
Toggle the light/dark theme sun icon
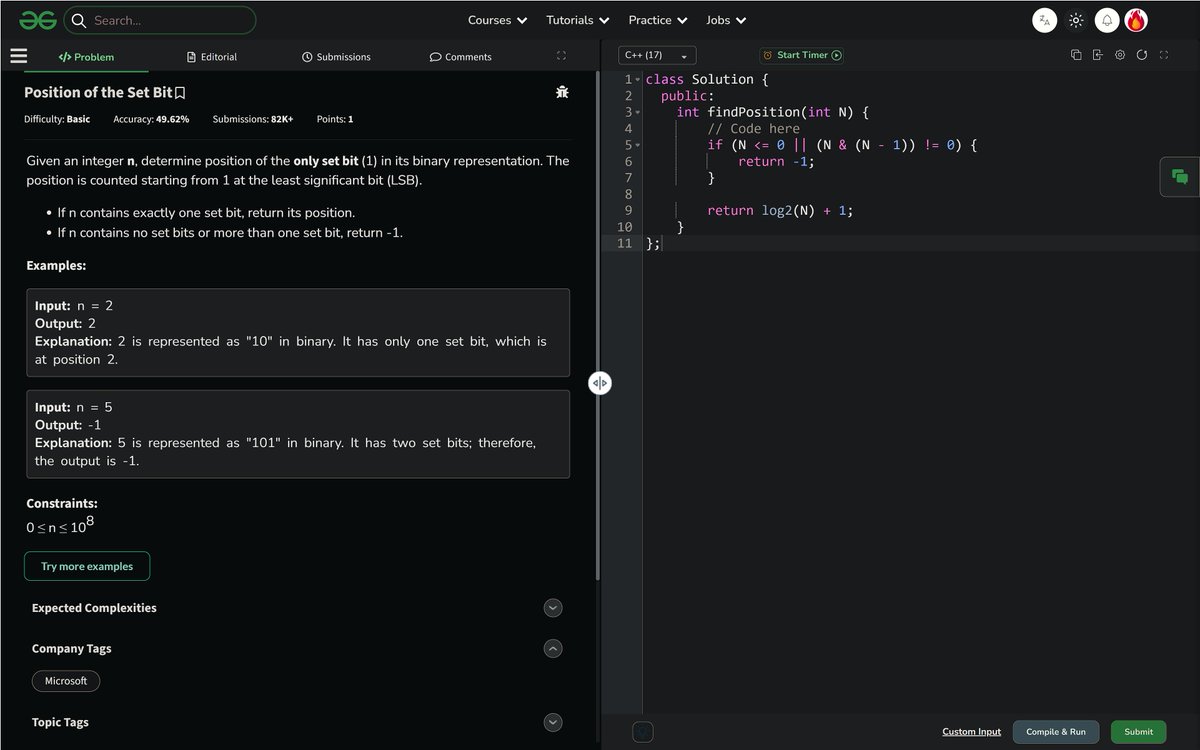click(1076, 20)
